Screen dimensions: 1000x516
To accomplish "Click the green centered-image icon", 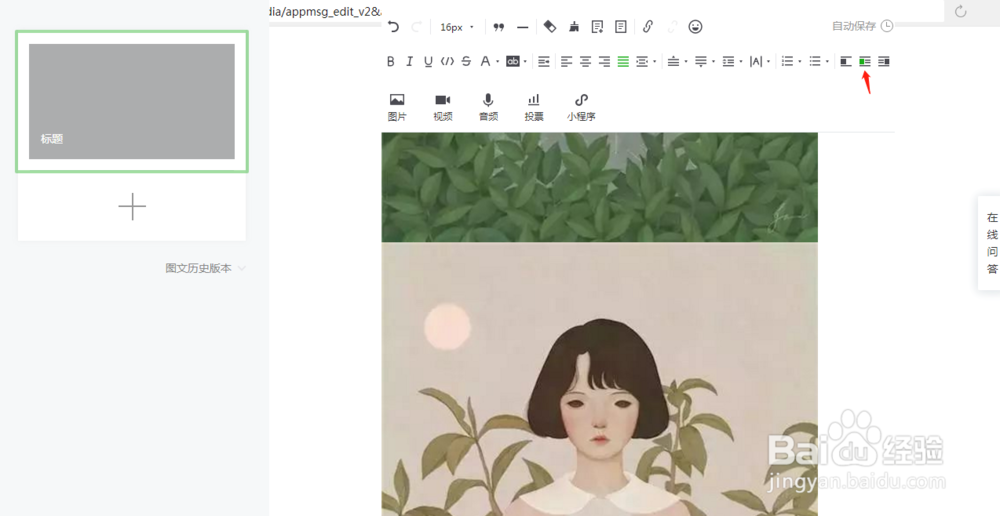I will tap(865, 61).
